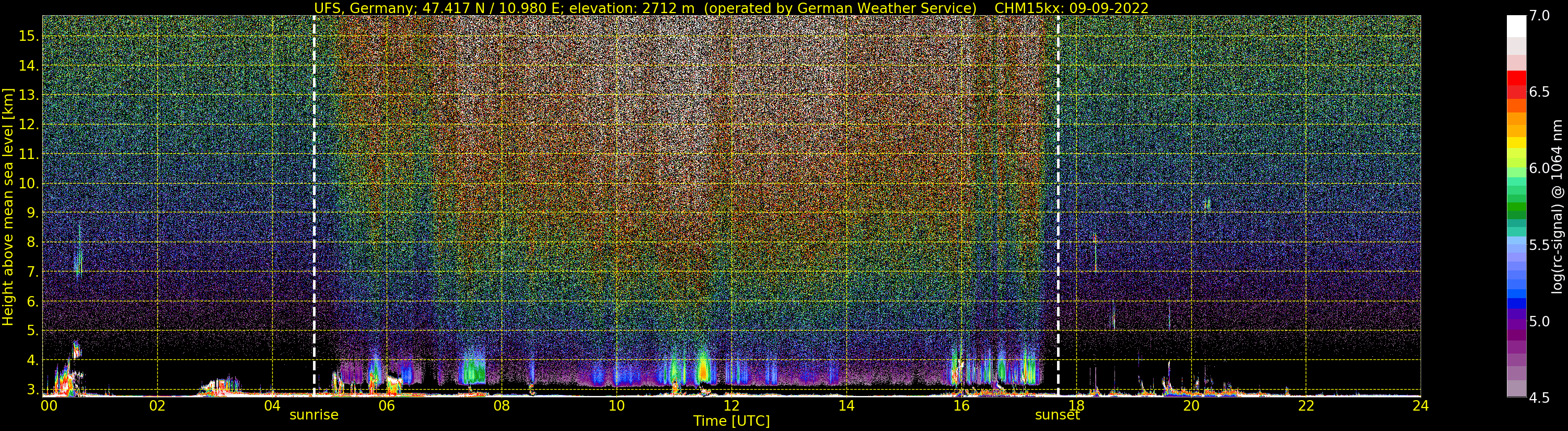
Task: Click colorbar value '6.0'
Action: (x=1539, y=168)
